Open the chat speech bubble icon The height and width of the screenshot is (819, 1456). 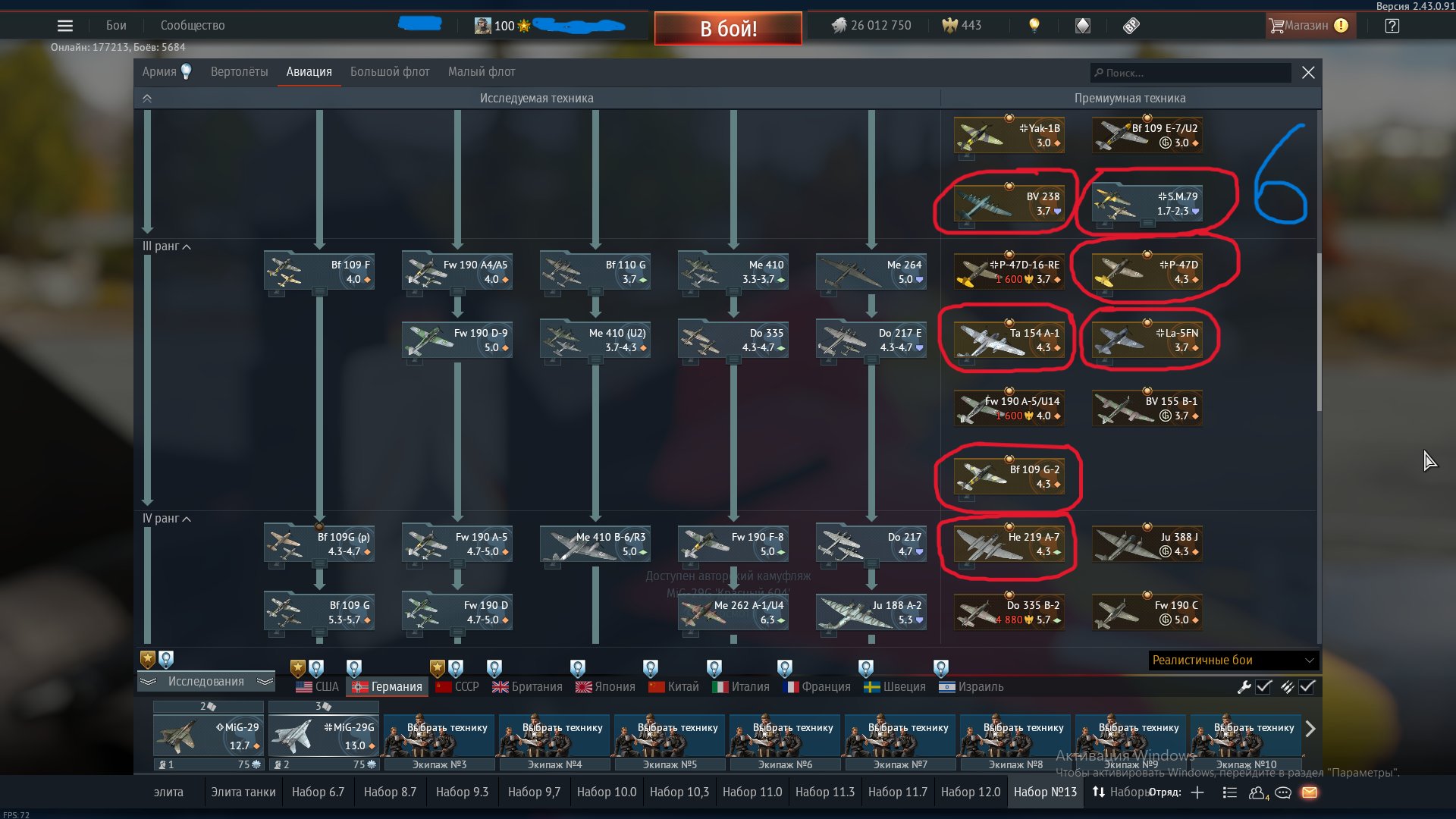1283,792
